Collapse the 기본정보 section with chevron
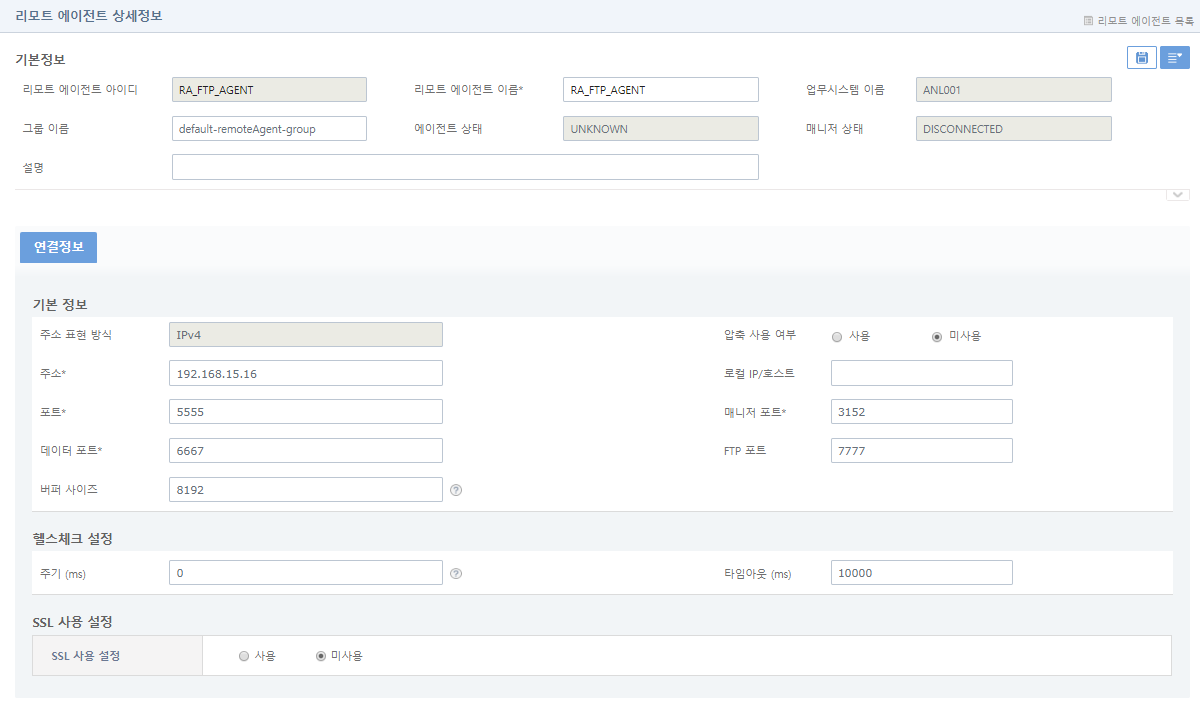Screen dimensions: 1200x707 tap(1177, 194)
